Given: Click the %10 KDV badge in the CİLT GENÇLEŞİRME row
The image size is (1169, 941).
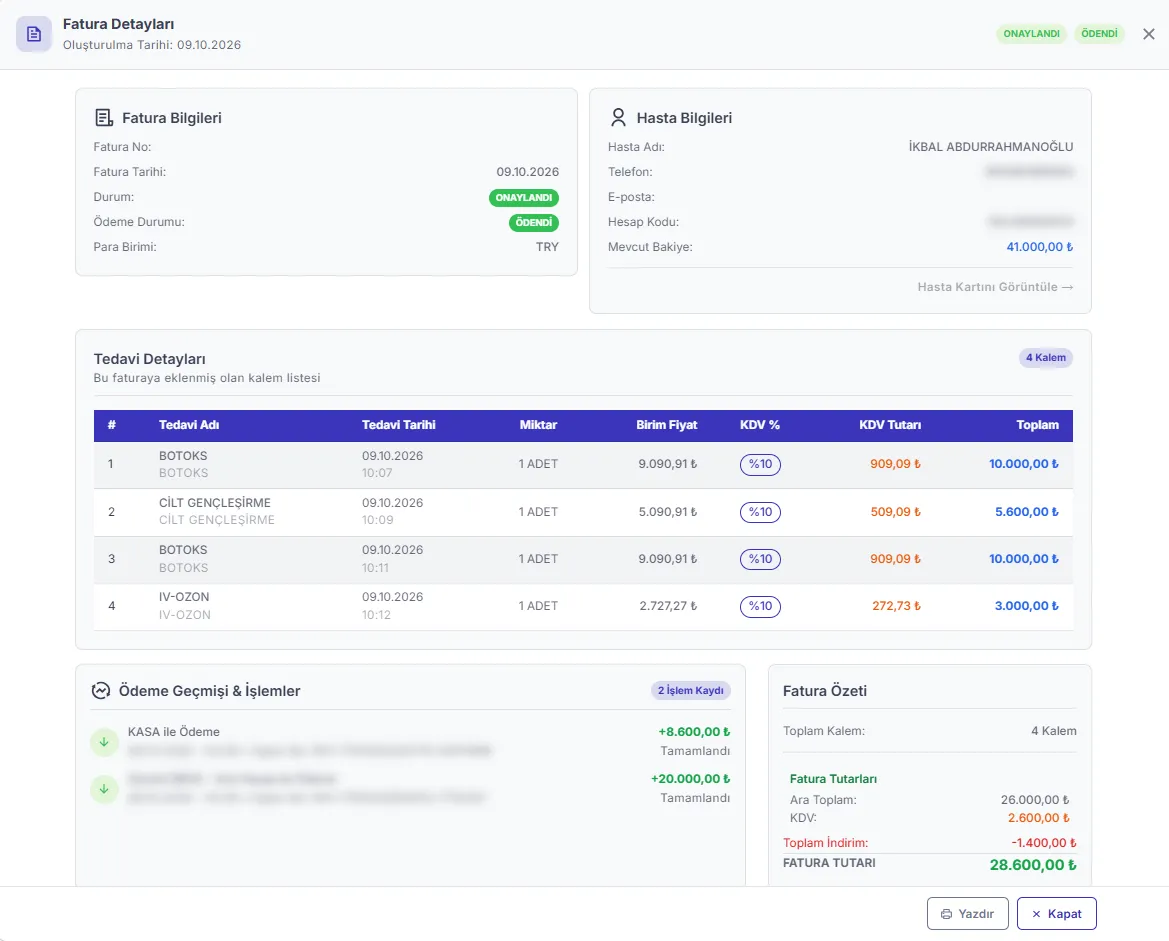Looking at the screenshot, I should (x=760, y=512).
